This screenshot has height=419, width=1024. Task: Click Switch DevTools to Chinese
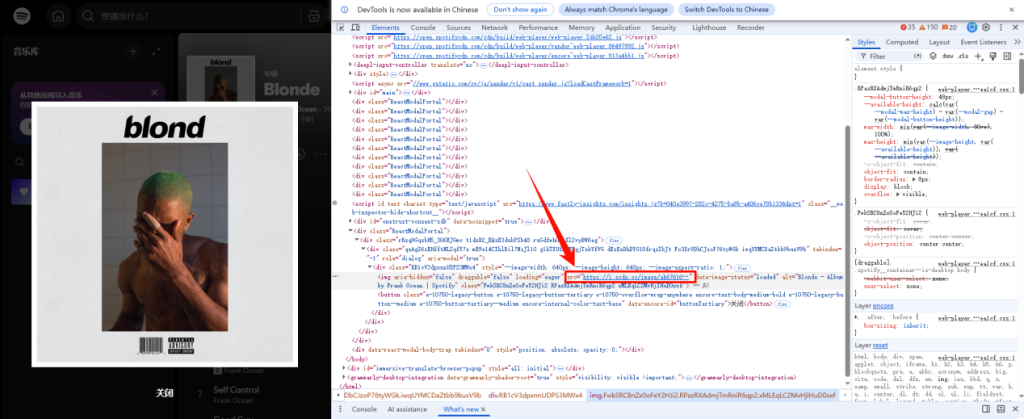(726, 10)
